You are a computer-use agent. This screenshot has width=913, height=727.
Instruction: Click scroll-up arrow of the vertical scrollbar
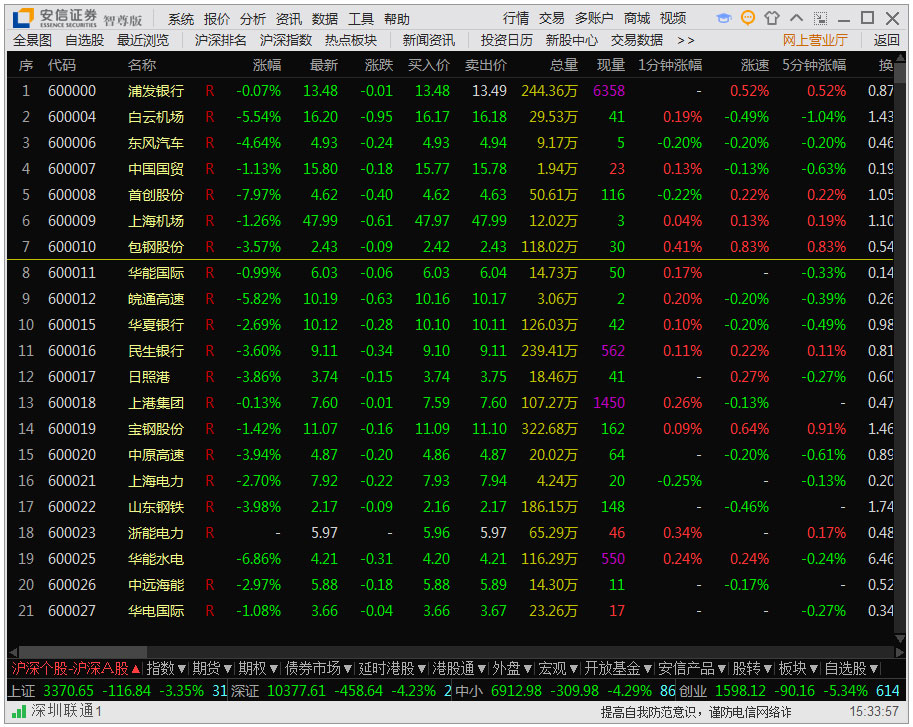coord(900,58)
